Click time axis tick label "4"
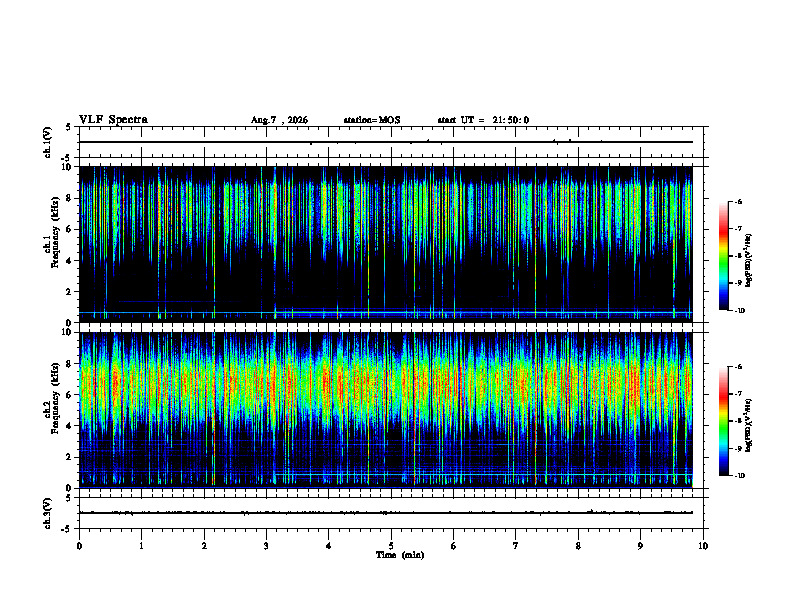 [x=329, y=546]
